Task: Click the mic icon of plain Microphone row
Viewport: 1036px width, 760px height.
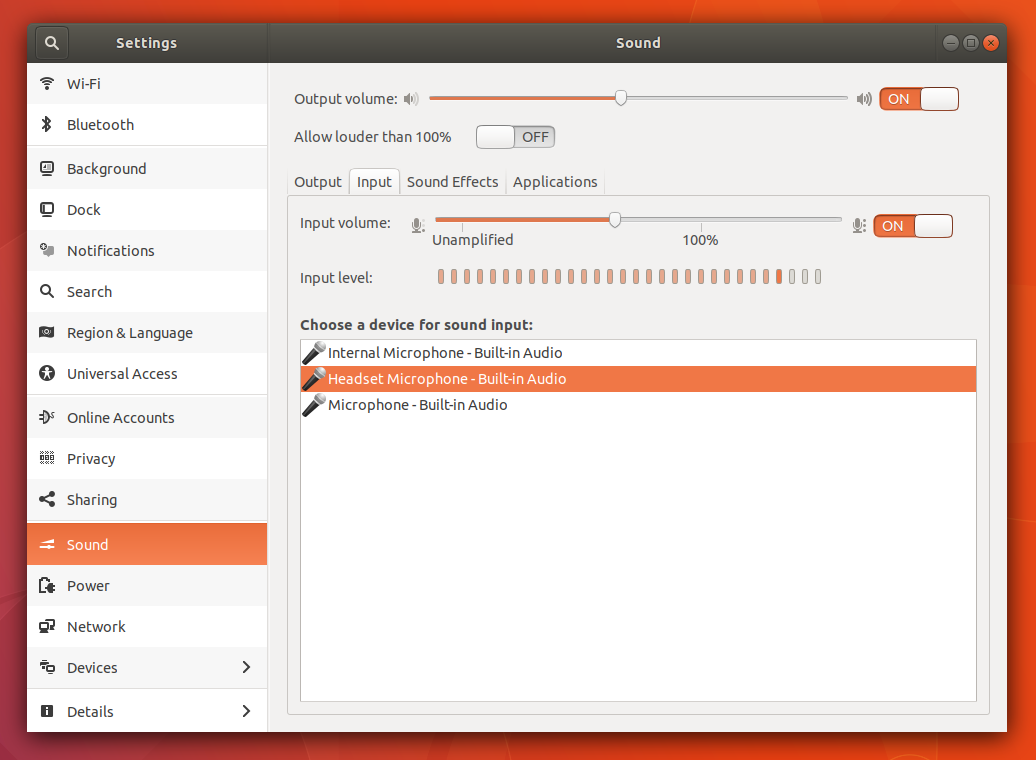Action: pyautogui.click(x=314, y=405)
